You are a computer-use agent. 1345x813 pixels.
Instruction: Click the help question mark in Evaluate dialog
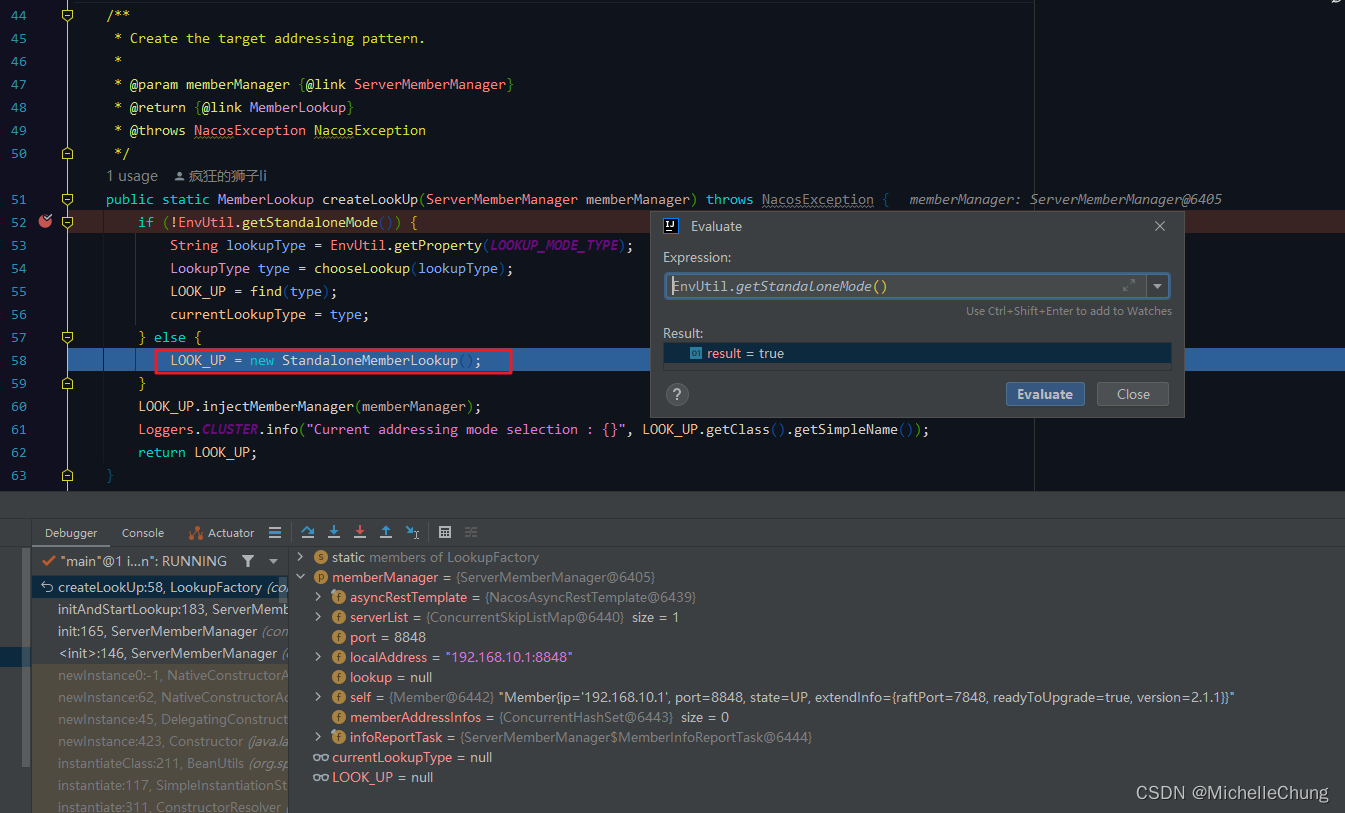pyautogui.click(x=677, y=394)
